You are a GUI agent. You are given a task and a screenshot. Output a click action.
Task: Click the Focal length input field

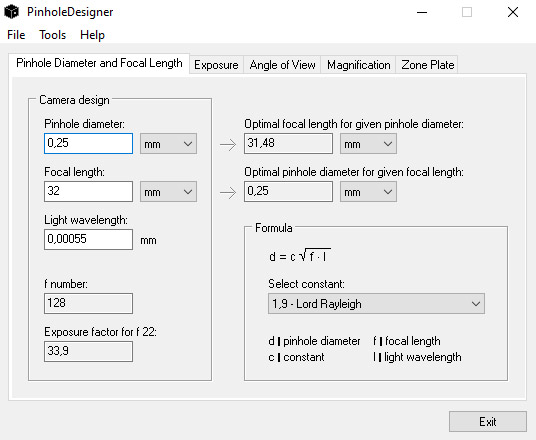[x=89, y=191]
